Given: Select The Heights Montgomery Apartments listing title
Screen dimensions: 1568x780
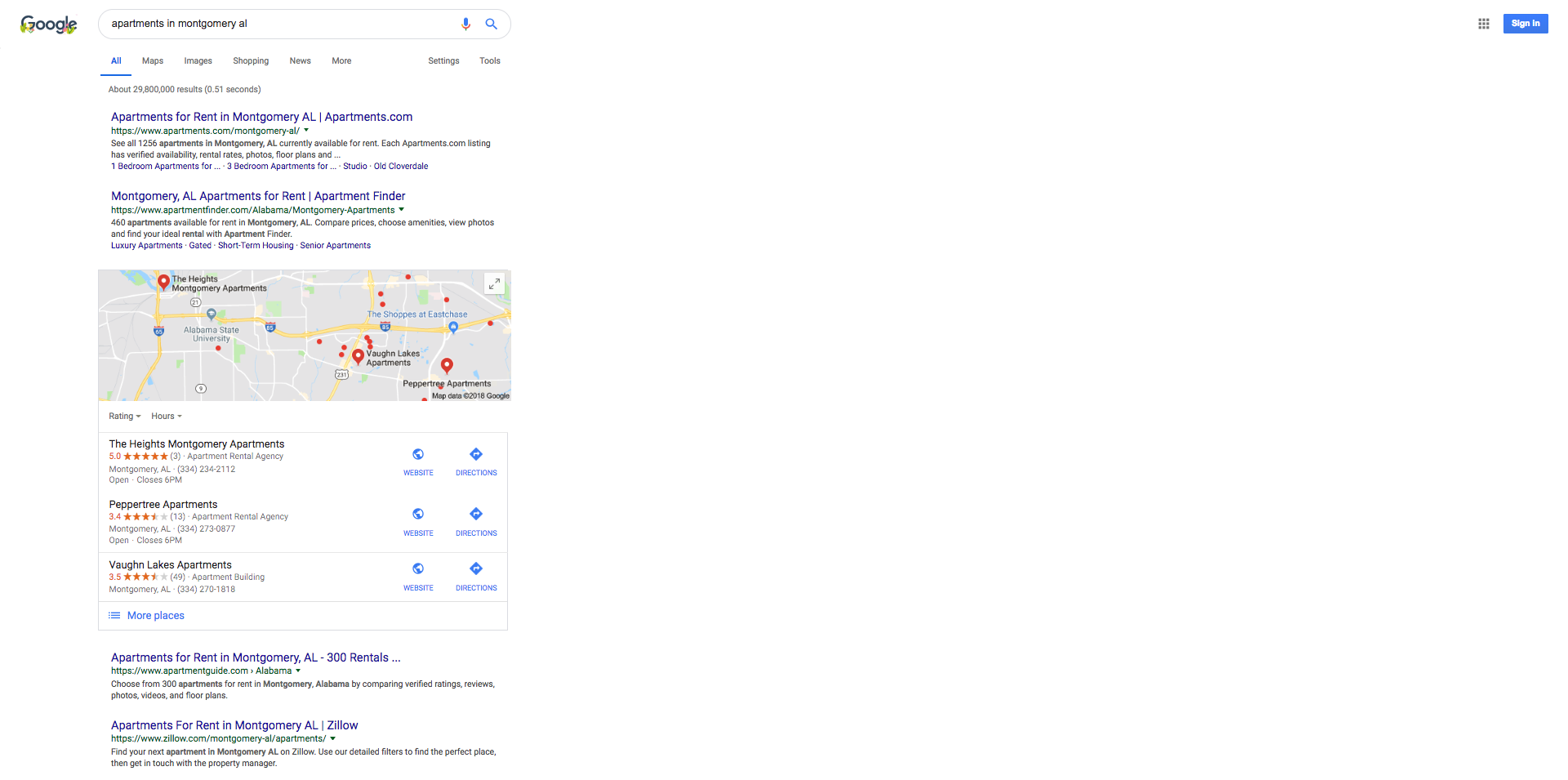Looking at the screenshot, I should coord(197,444).
